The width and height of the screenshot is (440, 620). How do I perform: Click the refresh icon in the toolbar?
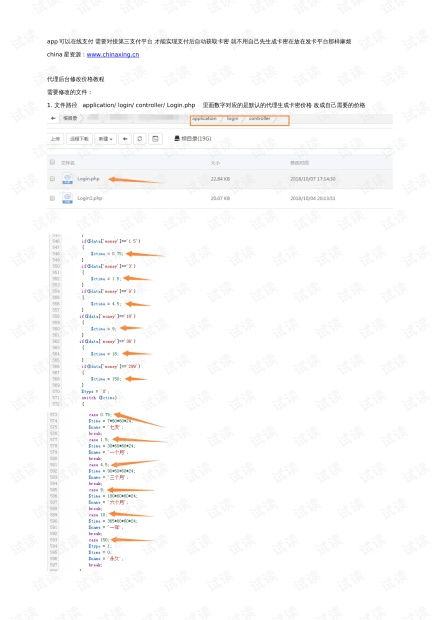coord(140,139)
